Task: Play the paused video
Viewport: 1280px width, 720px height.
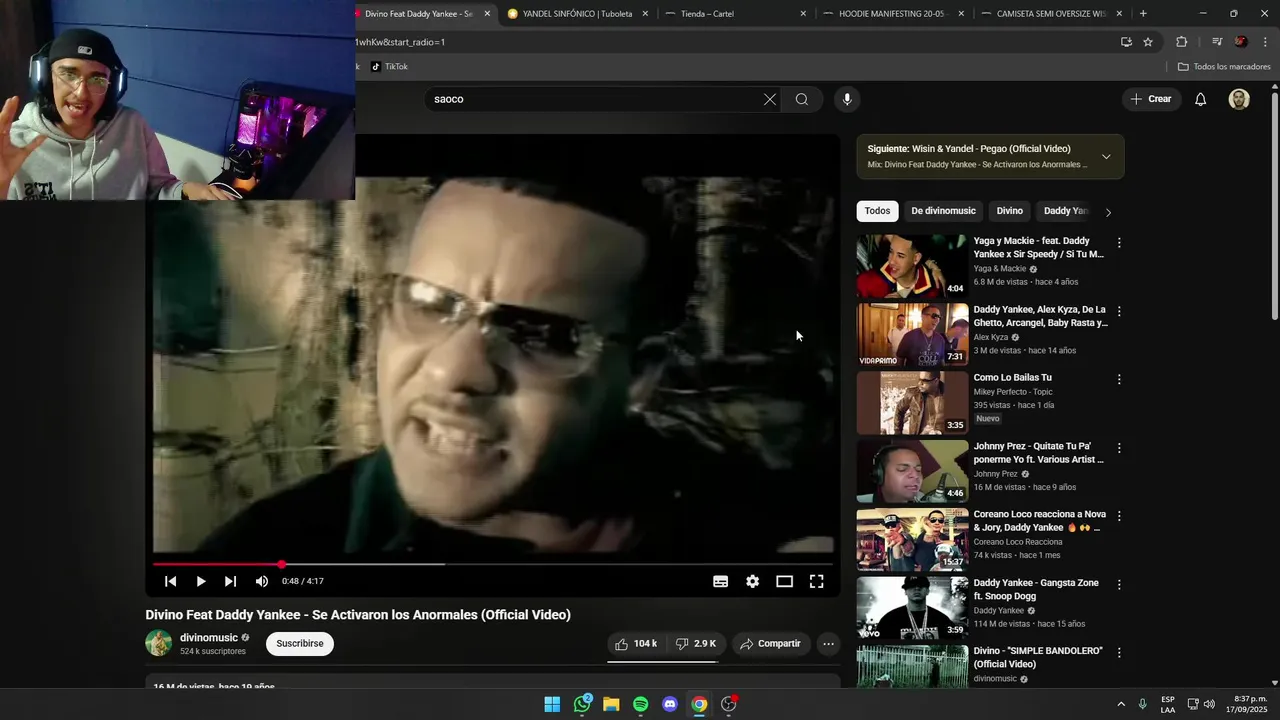Action: 200,581
